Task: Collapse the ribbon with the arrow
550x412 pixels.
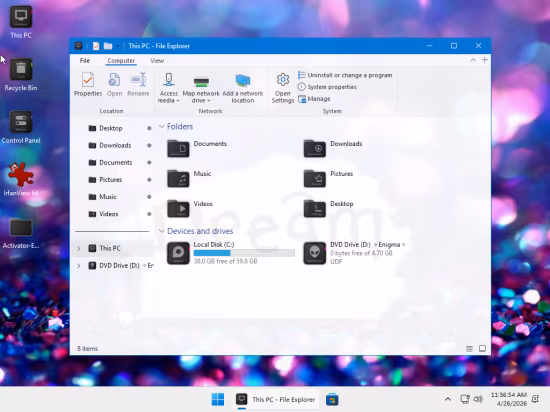Action: (x=473, y=60)
